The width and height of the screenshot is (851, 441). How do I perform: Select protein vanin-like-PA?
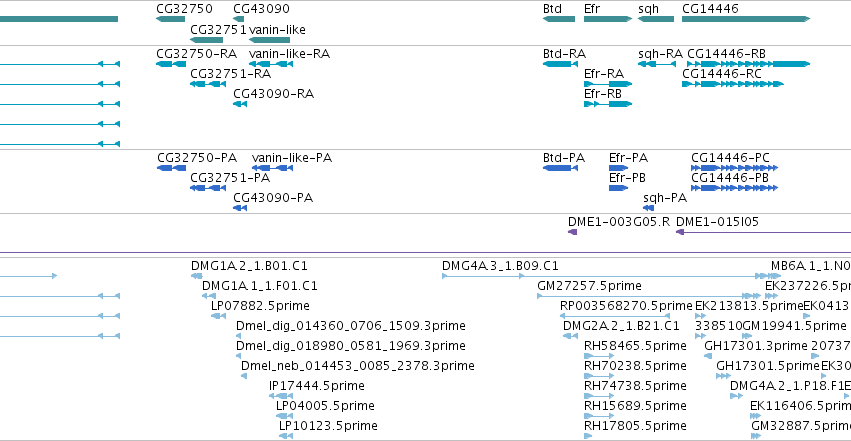(272, 168)
